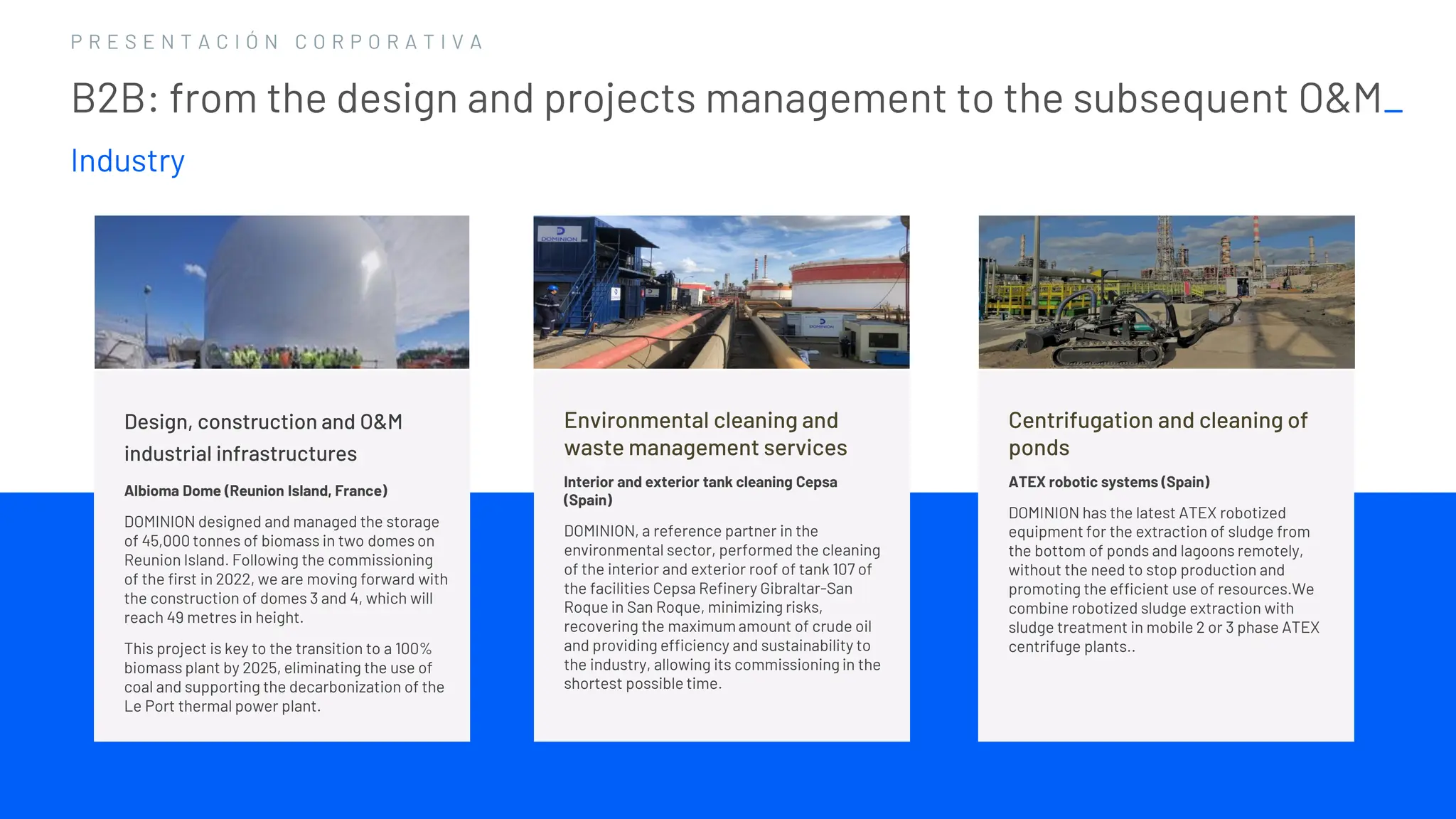The height and width of the screenshot is (819, 1456).
Task: Click the B2B main slide title
Action: [x=725, y=98]
